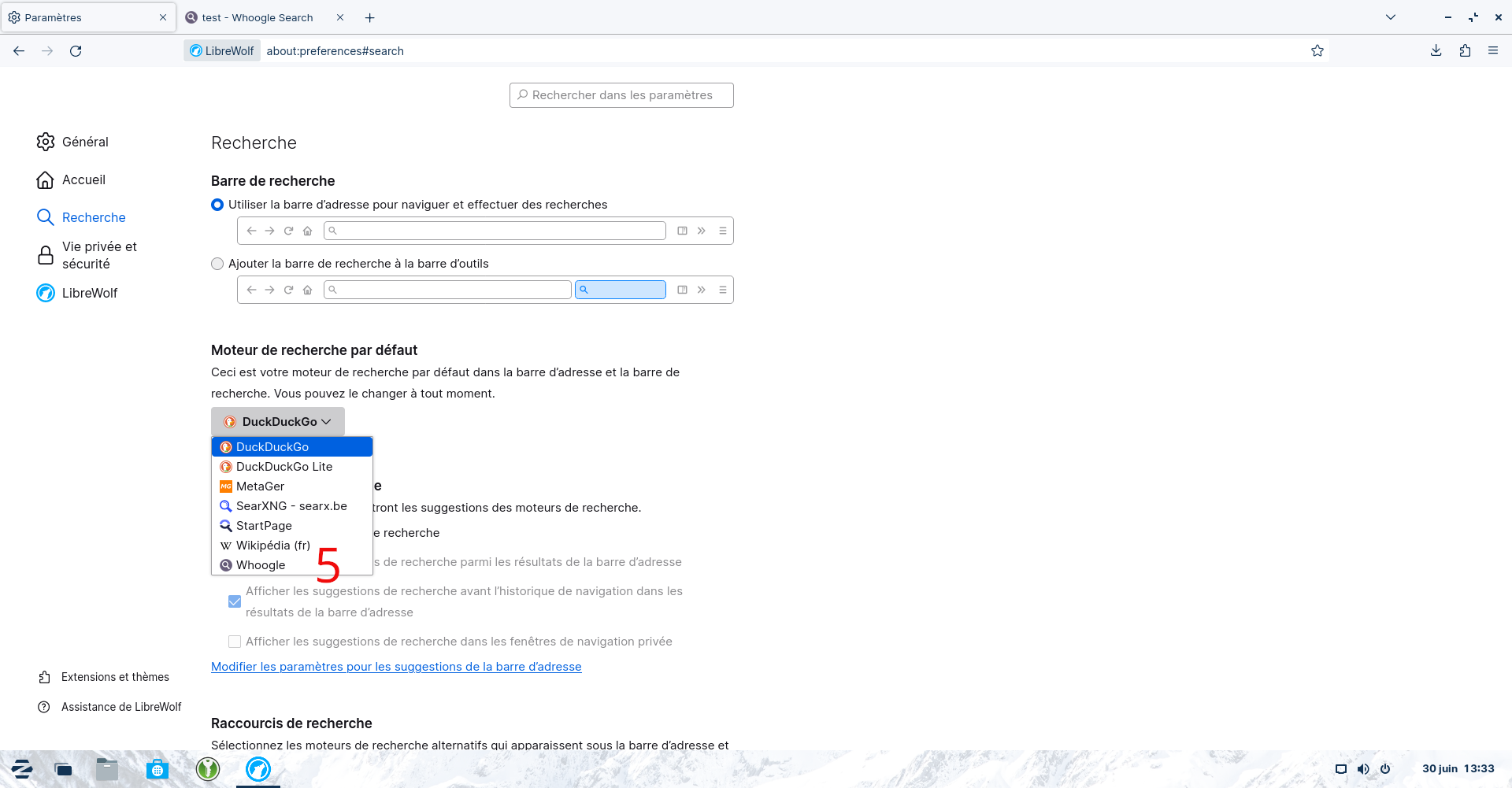The height and width of the screenshot is (788, 1512).
Task: Enable suggestions in private browsing windows
Action: tap(235, 642)
